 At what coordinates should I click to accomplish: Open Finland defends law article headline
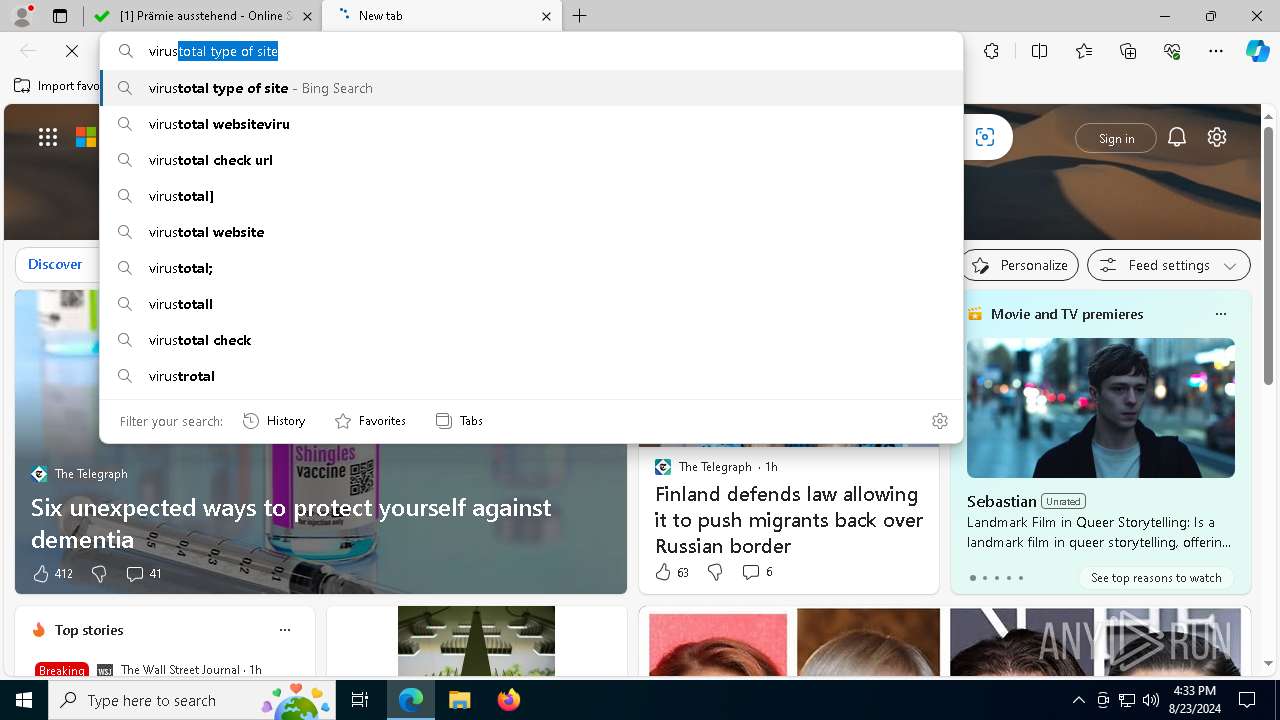point(789,520)
